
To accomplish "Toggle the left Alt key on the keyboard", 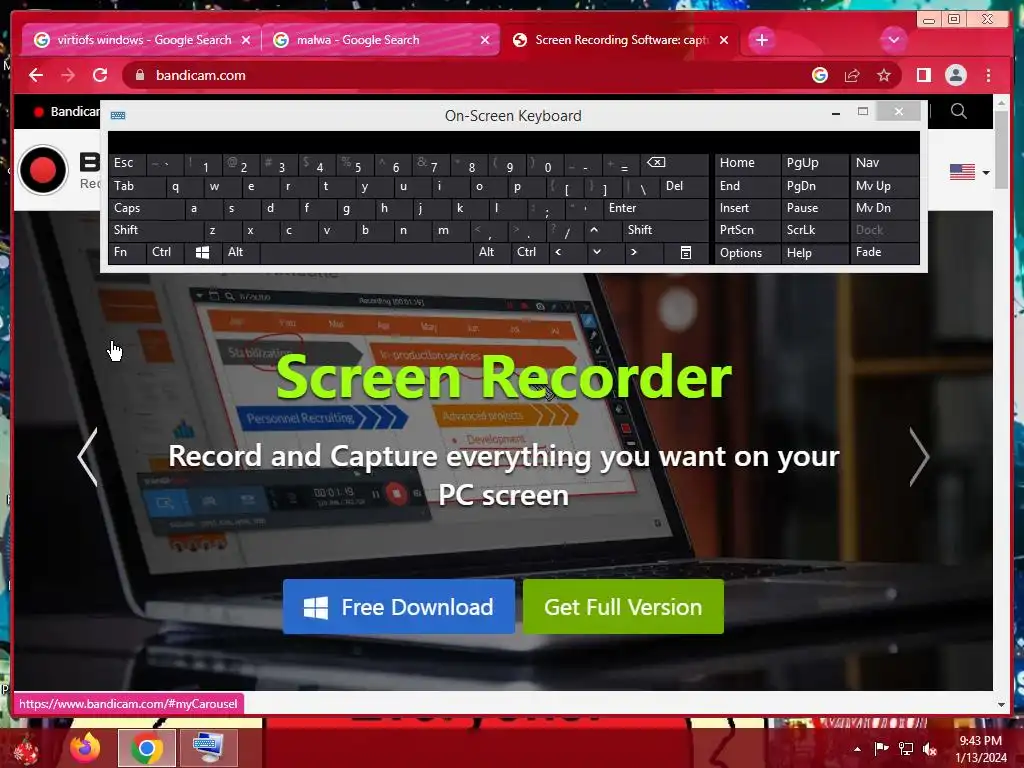I will pyautogui.click(x=241, y=252).
